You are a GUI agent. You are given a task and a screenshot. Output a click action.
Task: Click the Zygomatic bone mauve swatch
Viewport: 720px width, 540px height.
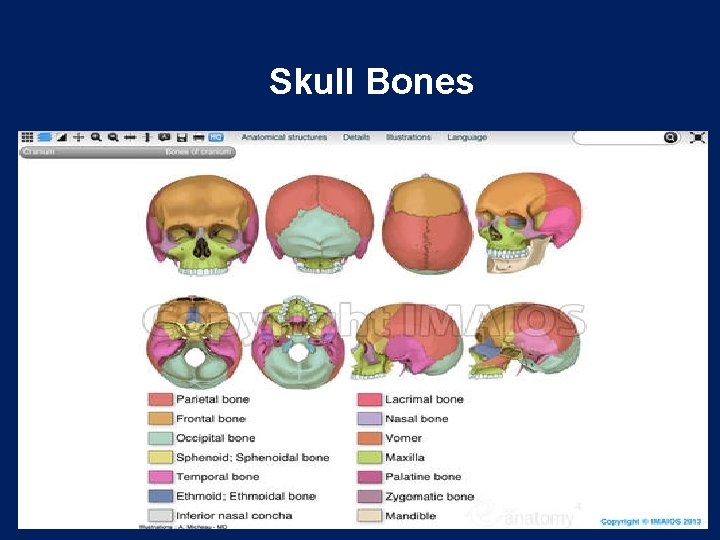(x=370, y=496)
